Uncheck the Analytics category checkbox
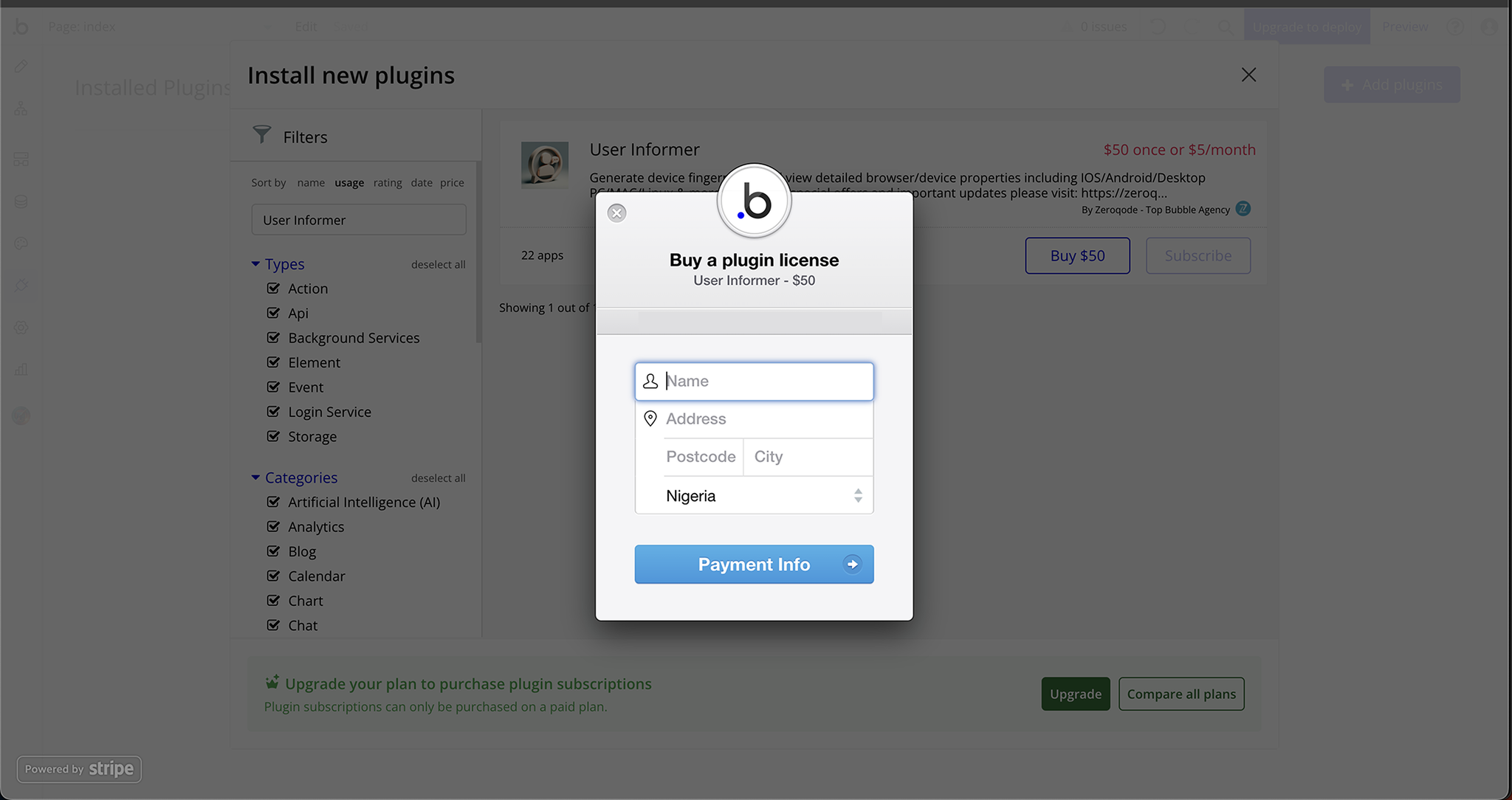This screenshot has height=800, width=1512. 273,527
